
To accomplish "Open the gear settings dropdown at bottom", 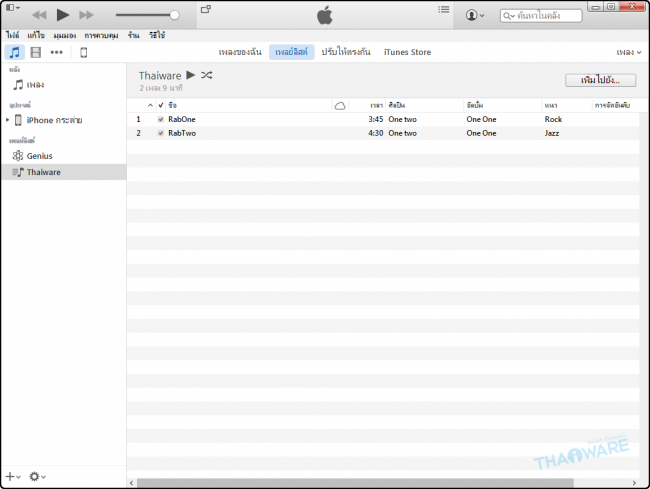I will 37,477.
